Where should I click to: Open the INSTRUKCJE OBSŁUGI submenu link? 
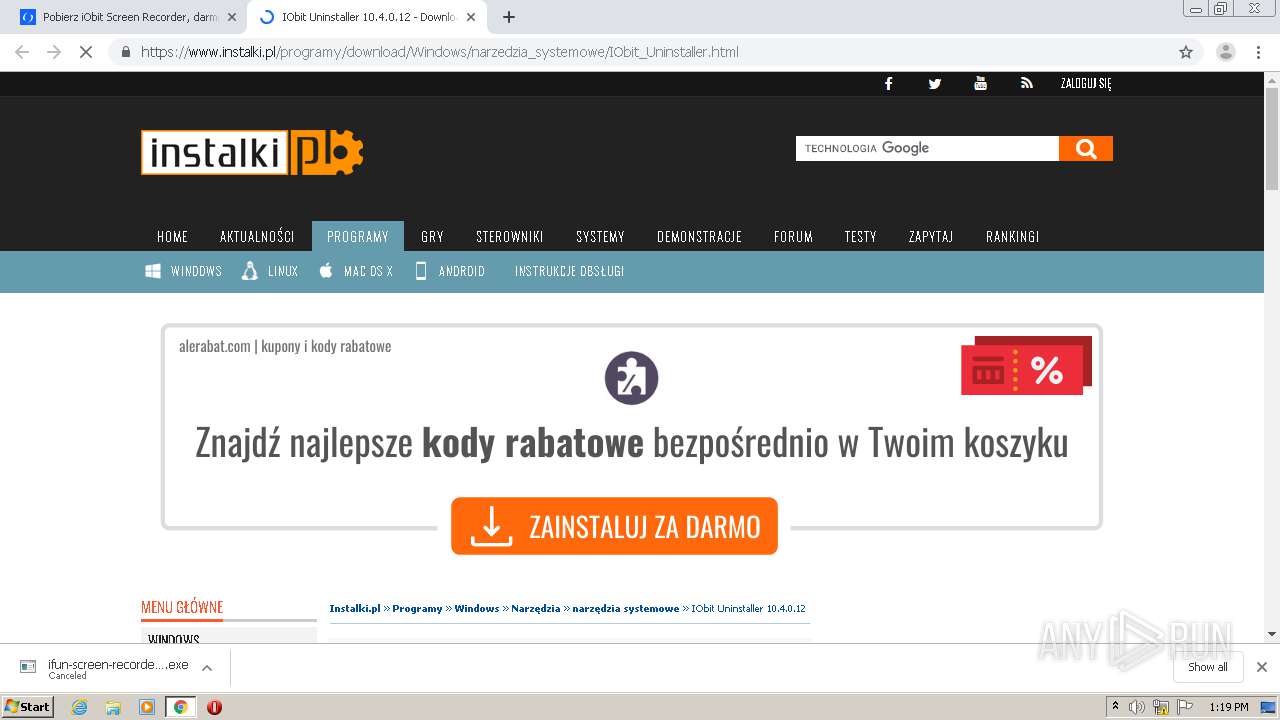click(569, 271)
